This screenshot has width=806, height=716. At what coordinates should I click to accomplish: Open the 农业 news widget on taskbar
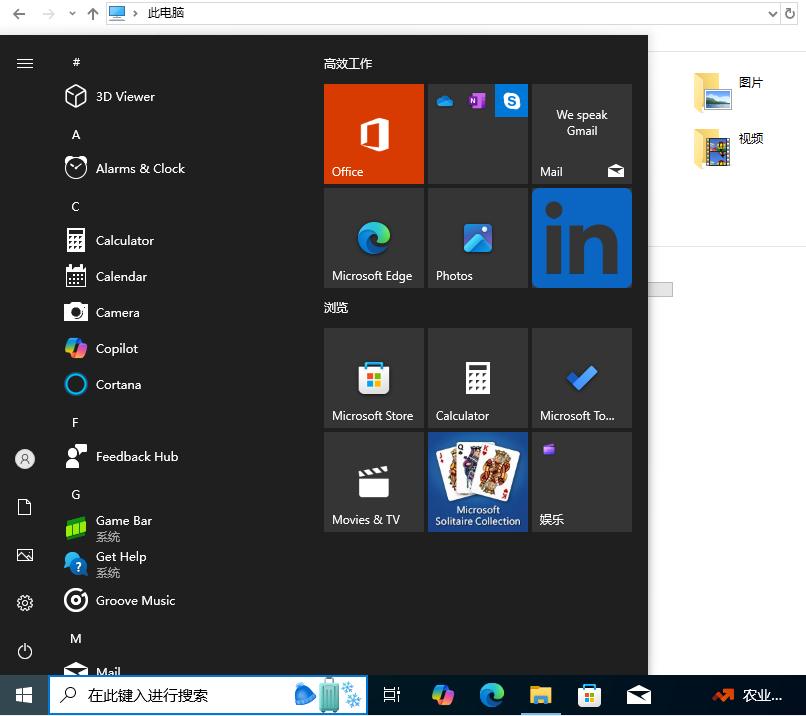747,695
